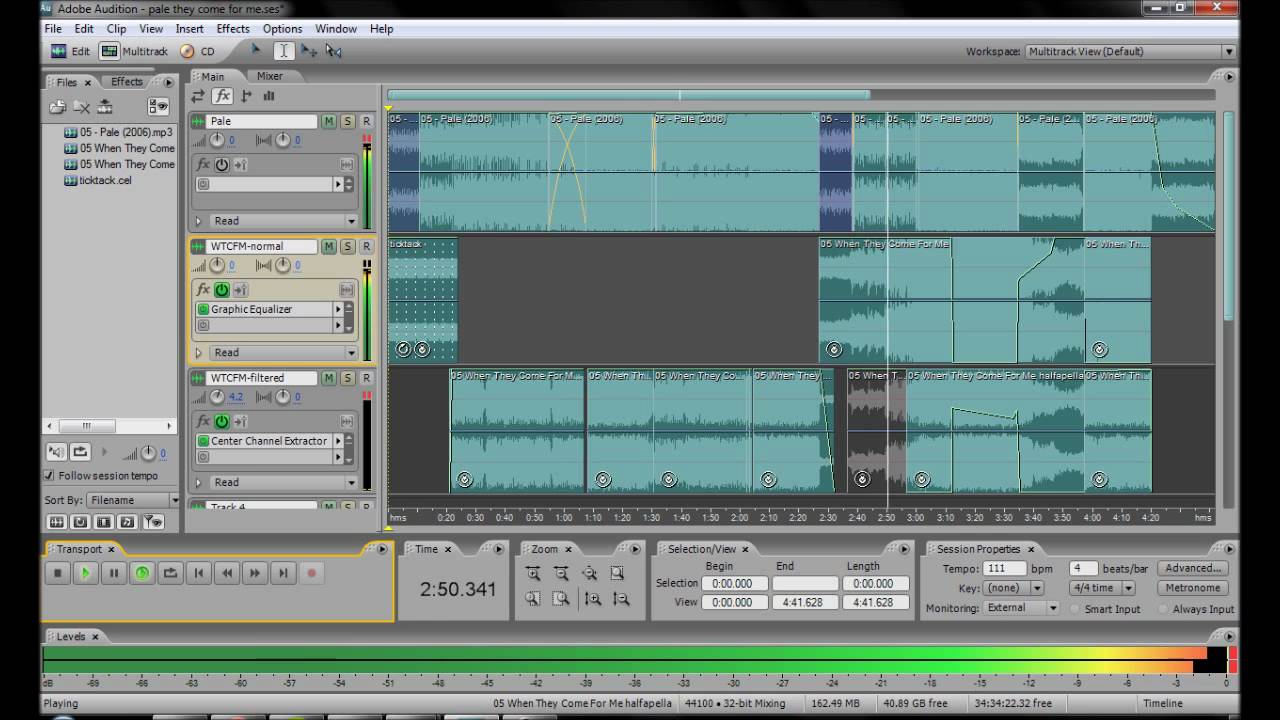Screen dimensions: 1280x720
Task: Click the Advanced button in Session Properties
Action: (x=1193, y=568)
